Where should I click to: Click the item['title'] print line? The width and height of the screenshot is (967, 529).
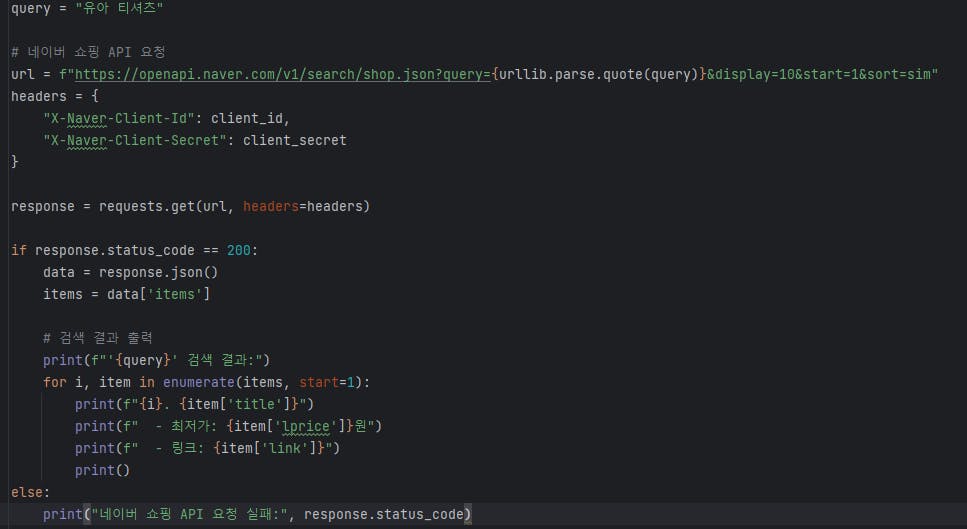point(194,404)
